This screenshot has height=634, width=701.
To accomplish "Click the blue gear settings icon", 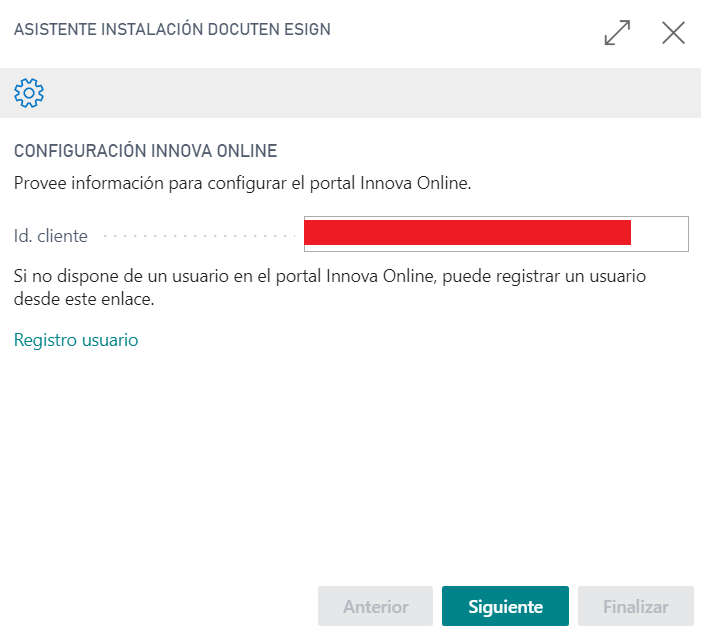I will pos(29,93).
